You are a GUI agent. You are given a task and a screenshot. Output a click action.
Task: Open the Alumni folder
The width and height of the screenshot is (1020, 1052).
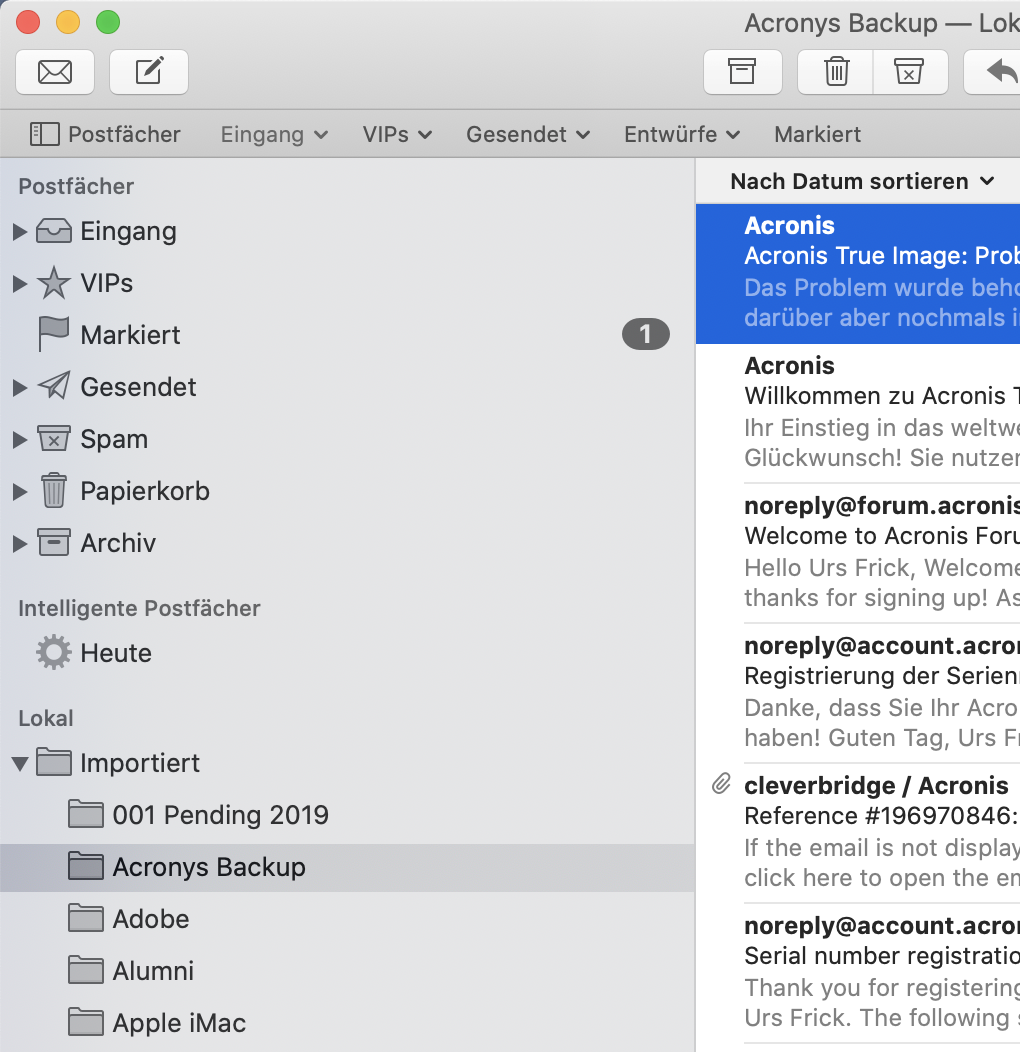(348, 971)
